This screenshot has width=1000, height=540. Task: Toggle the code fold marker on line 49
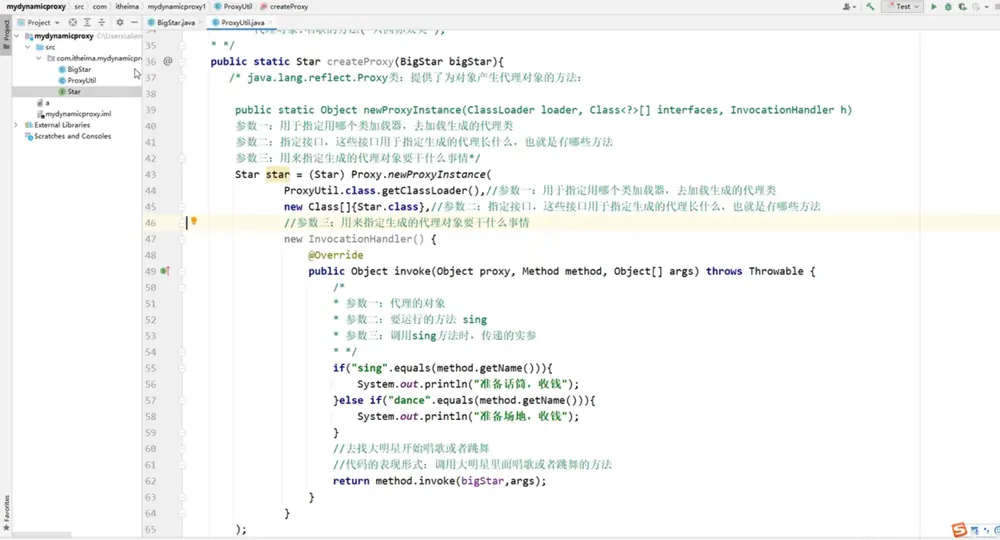(x=182, y=271)
